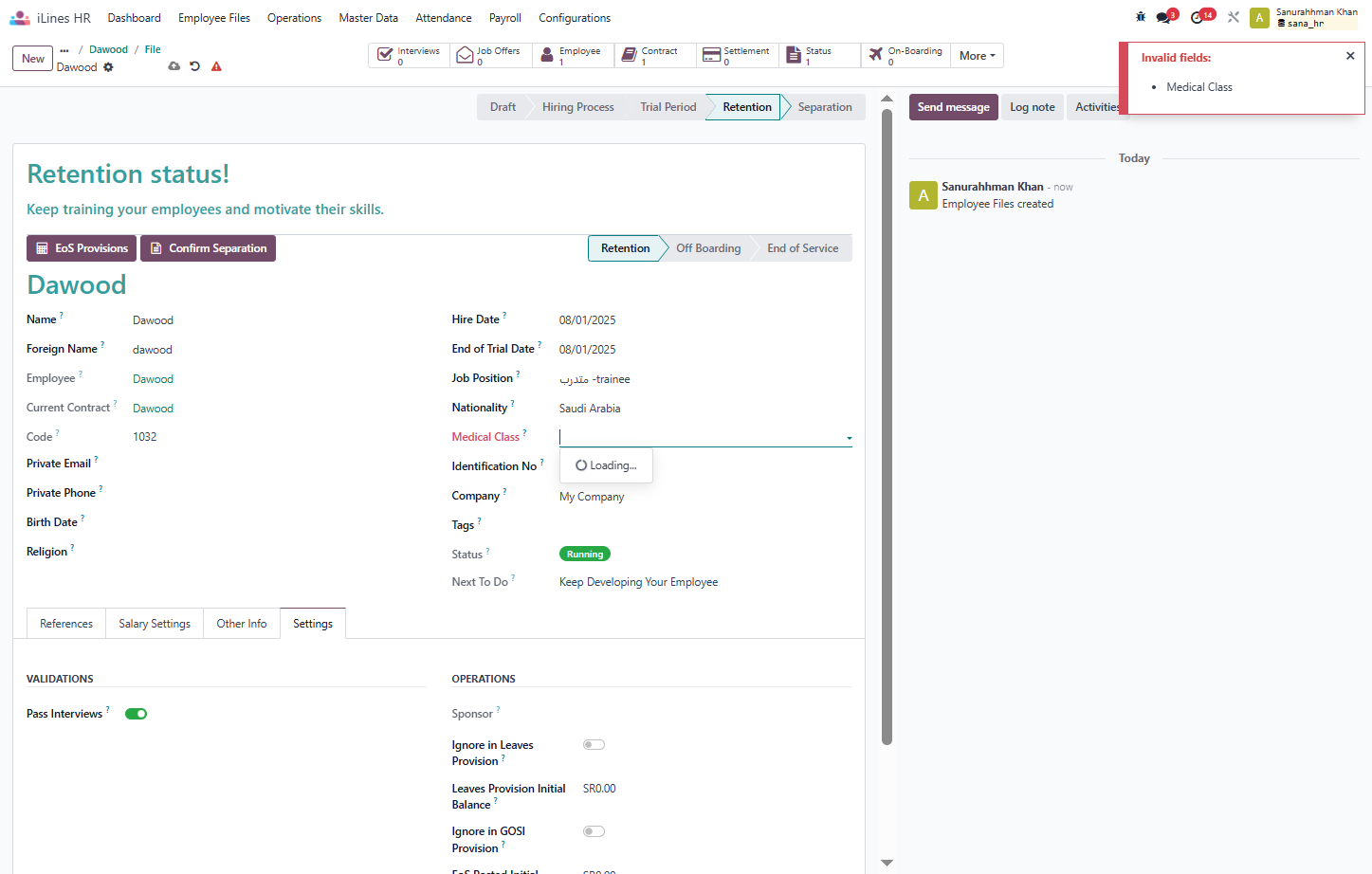Screen dimensions: 1372x874
Task: Open the Master Data menu
Action: (369, 18)
